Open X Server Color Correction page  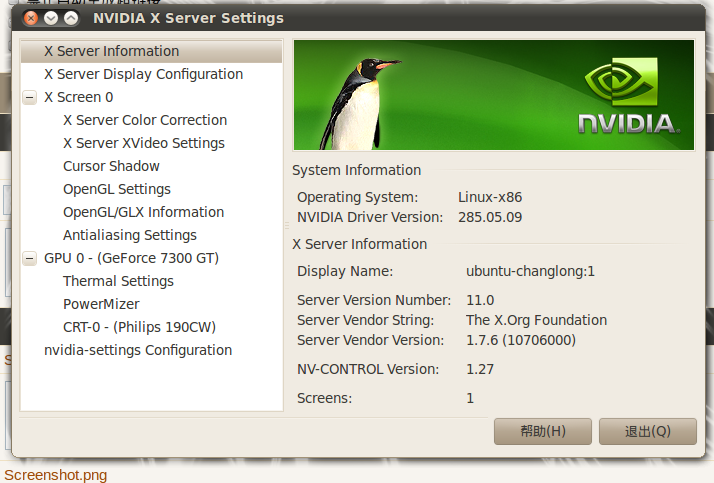(x=144, y=120)
